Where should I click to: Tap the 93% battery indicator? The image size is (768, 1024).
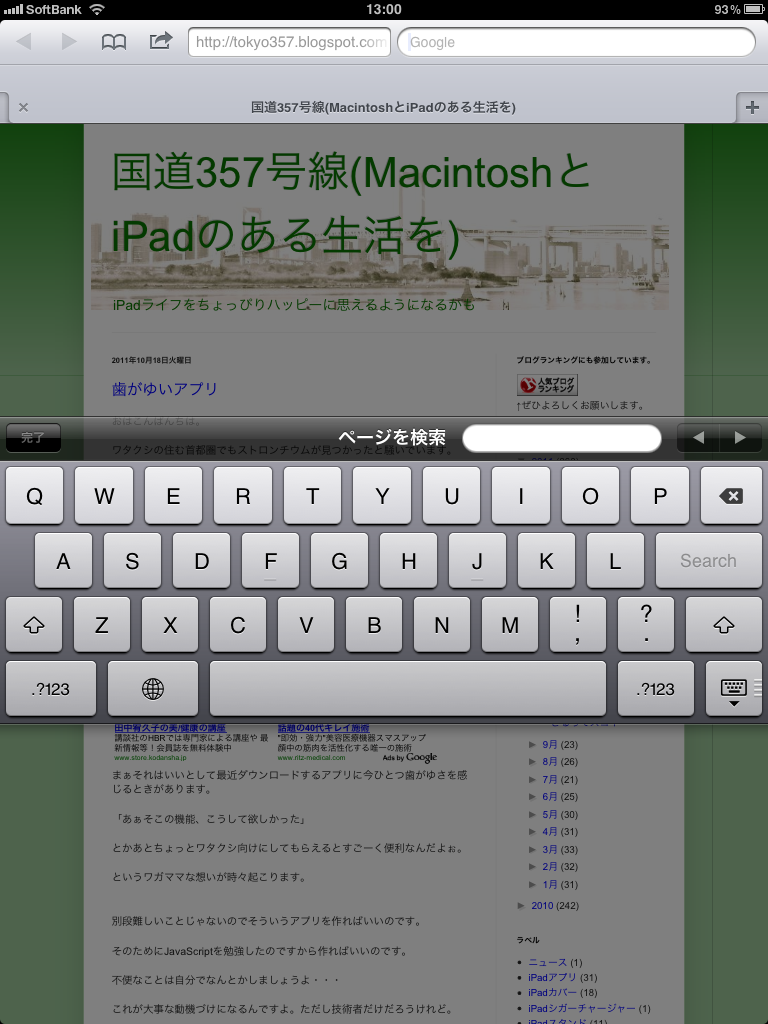[738, 9]
